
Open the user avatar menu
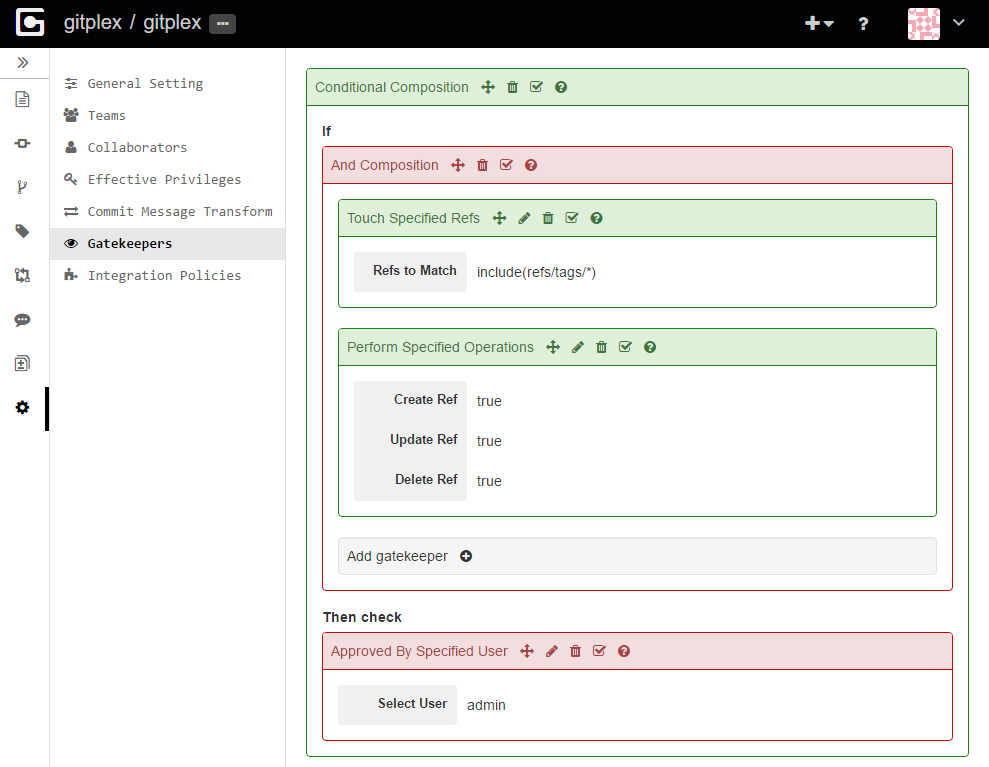point(923,24)
